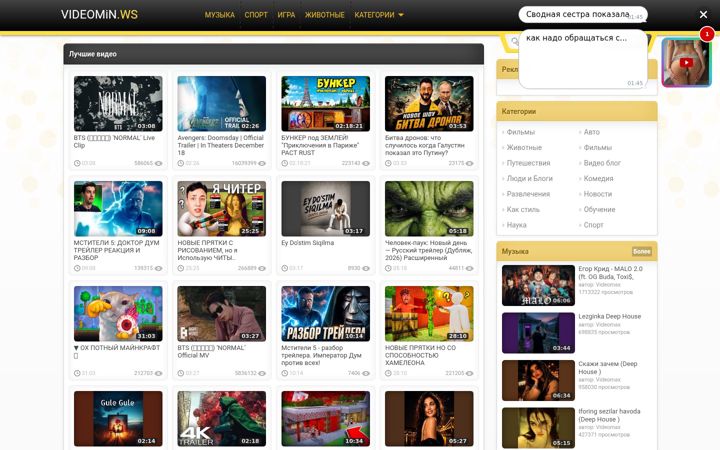Click eye icon under BTS Official MV
This screenshot has width=720, height=450.
pyautogui.click(x=262, y=373)
